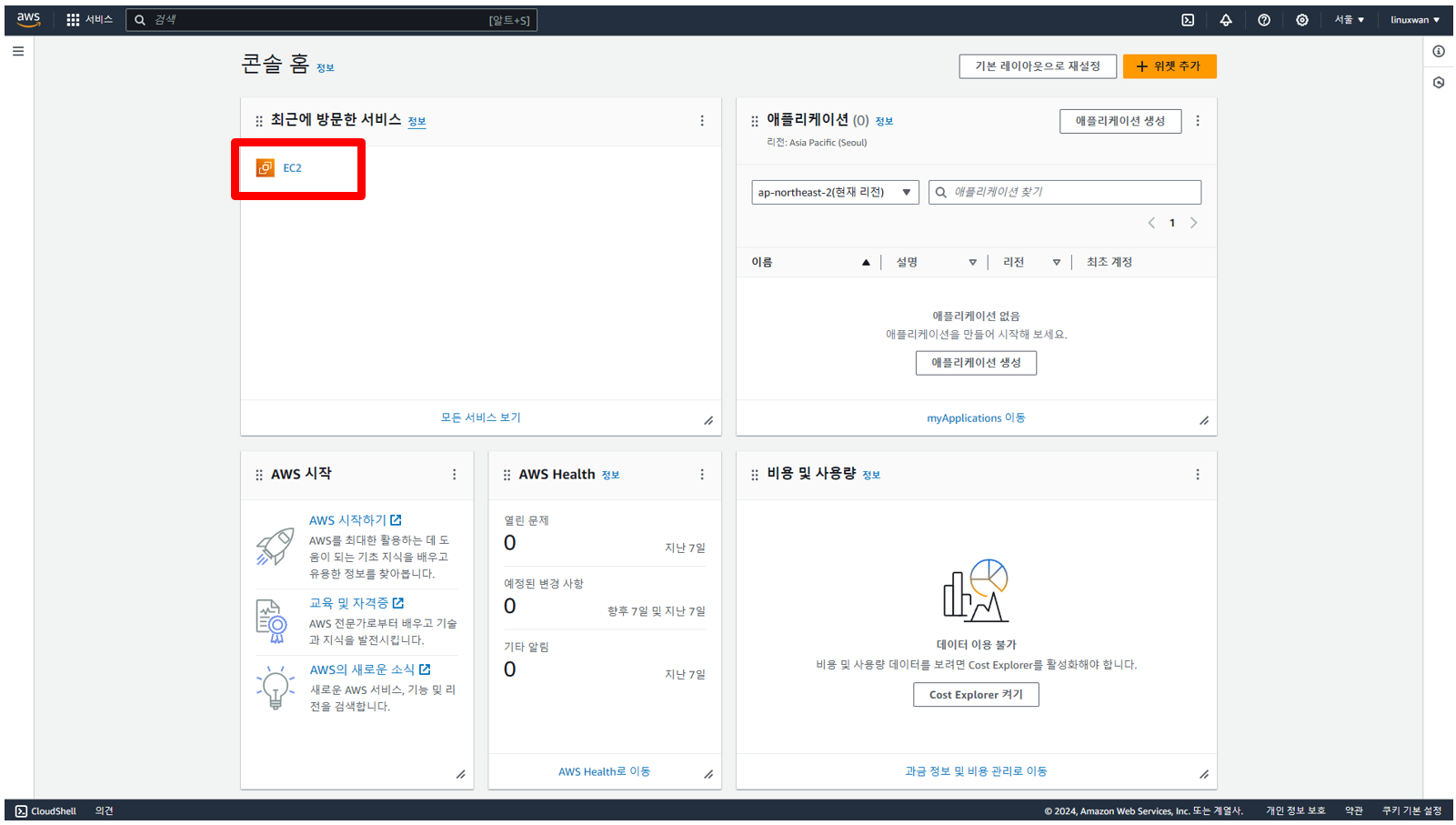Click 의견 feedback in footer
The height and width of the screenshot is (825, 1456).
click(105, 811)
